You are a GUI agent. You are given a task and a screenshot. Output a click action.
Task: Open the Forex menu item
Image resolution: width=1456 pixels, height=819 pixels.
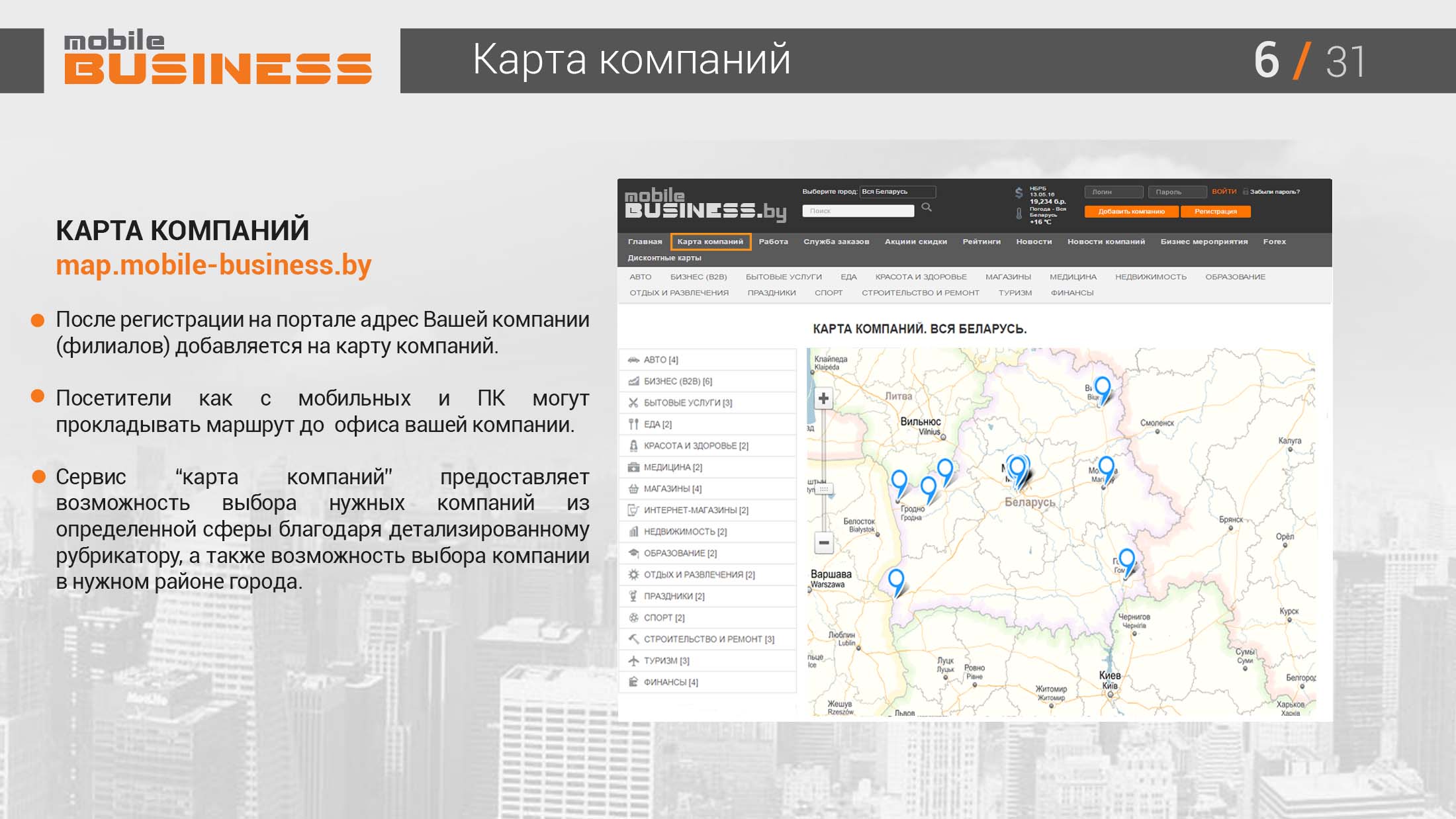1274,242
